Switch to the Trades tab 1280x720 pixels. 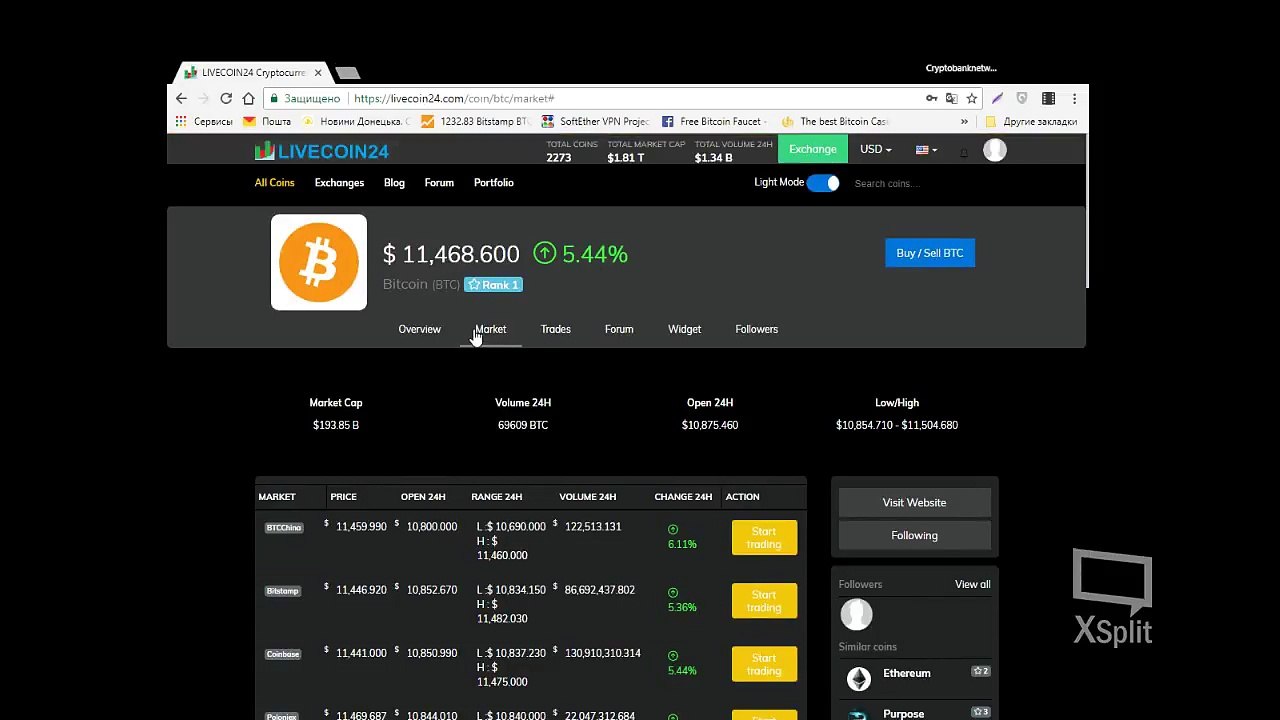click(556, 329)
